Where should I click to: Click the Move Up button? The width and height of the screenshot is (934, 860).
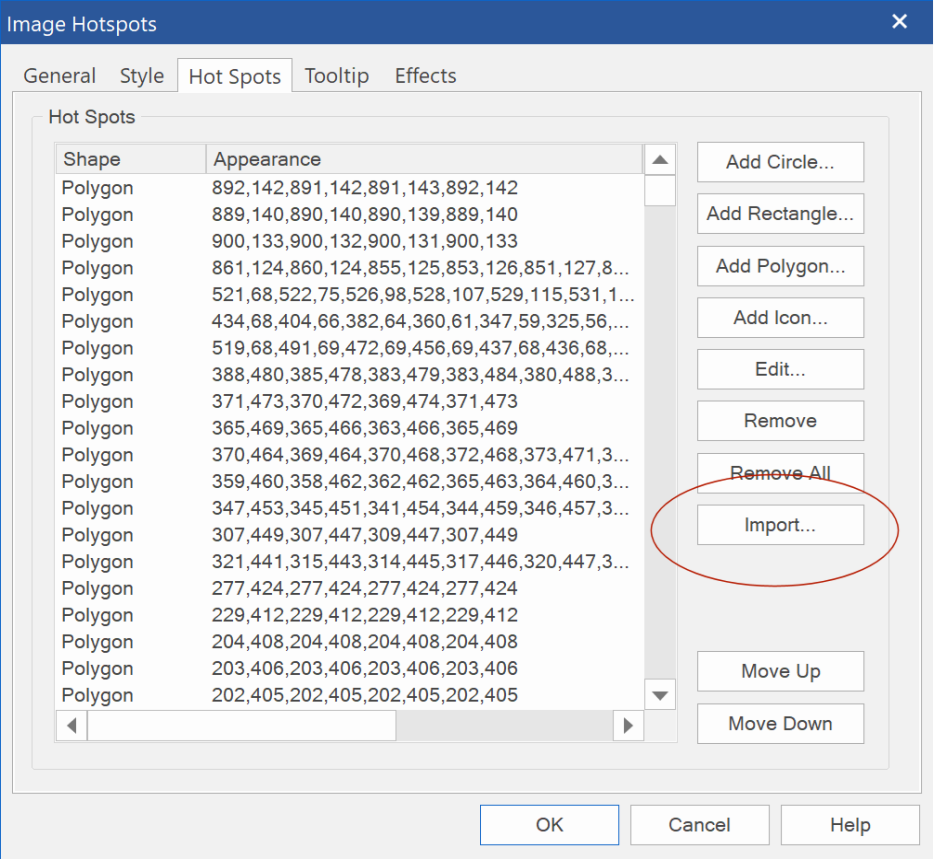click(780, 671)
